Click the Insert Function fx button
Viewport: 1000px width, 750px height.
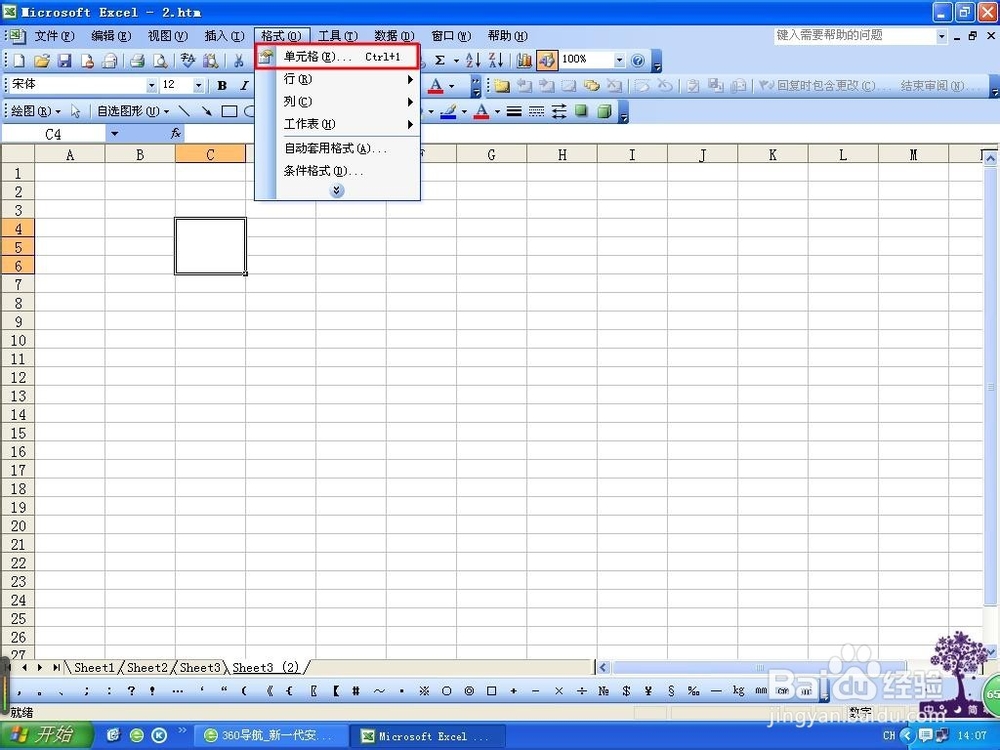[x=176, y=133]
